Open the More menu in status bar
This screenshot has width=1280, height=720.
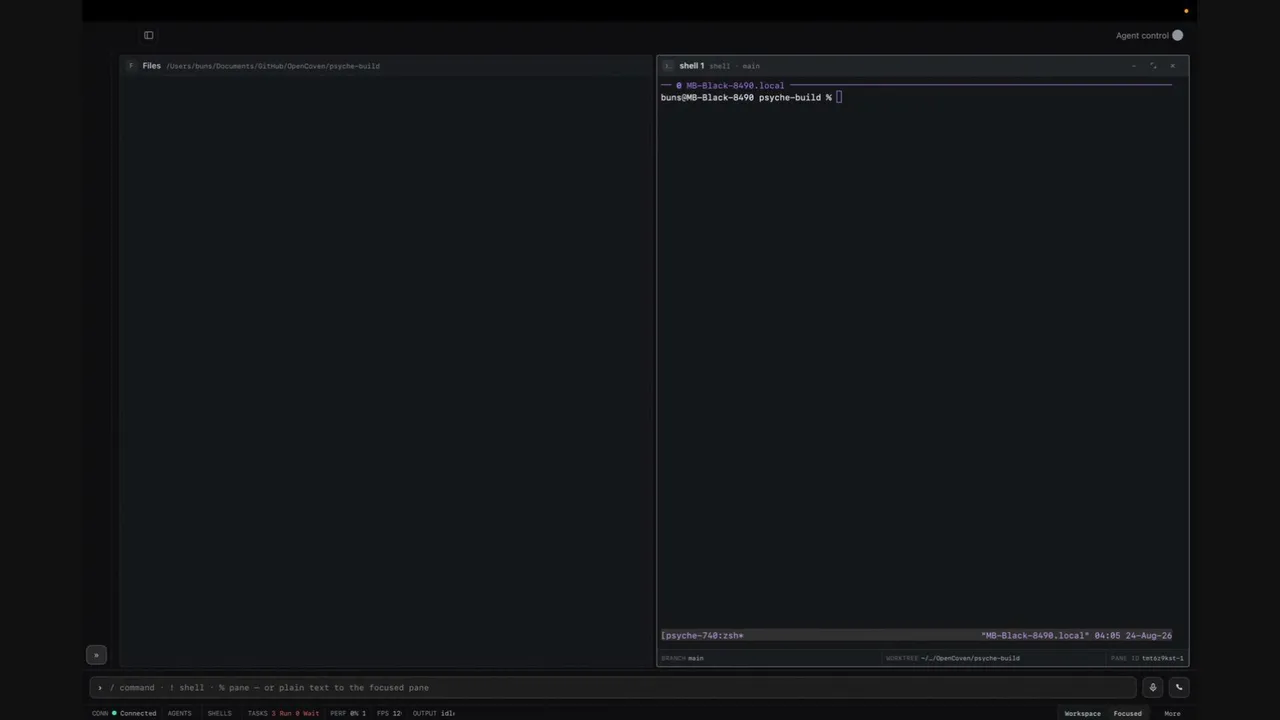[1172, 713]
